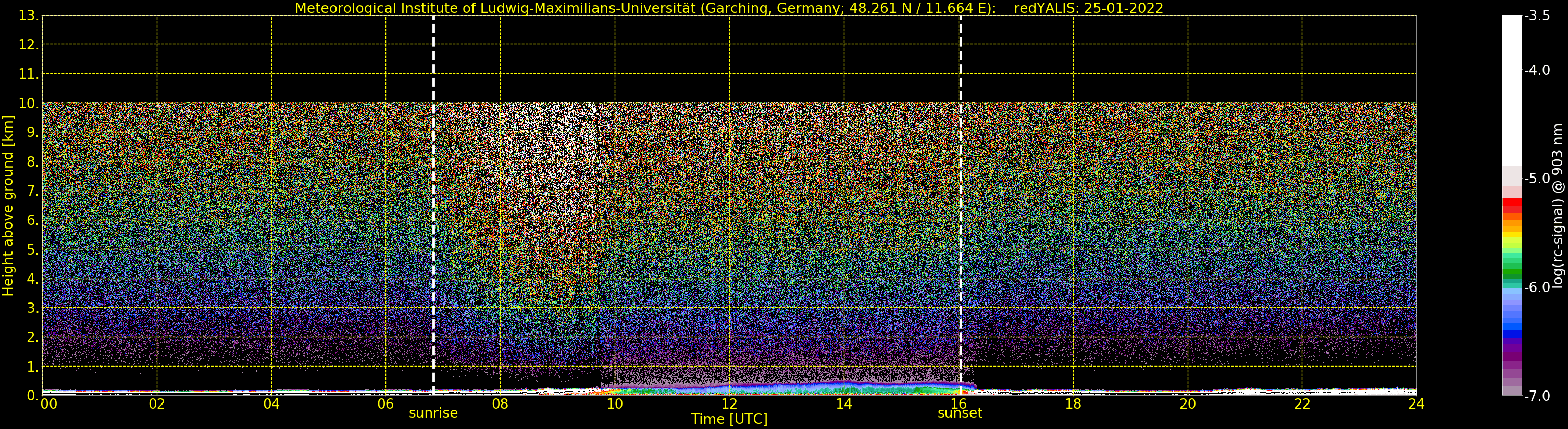Click colorbar tick label '-4.0'
This screenshot has height=429, width=1568.
pyautogui.click(x=1537, y=70)
